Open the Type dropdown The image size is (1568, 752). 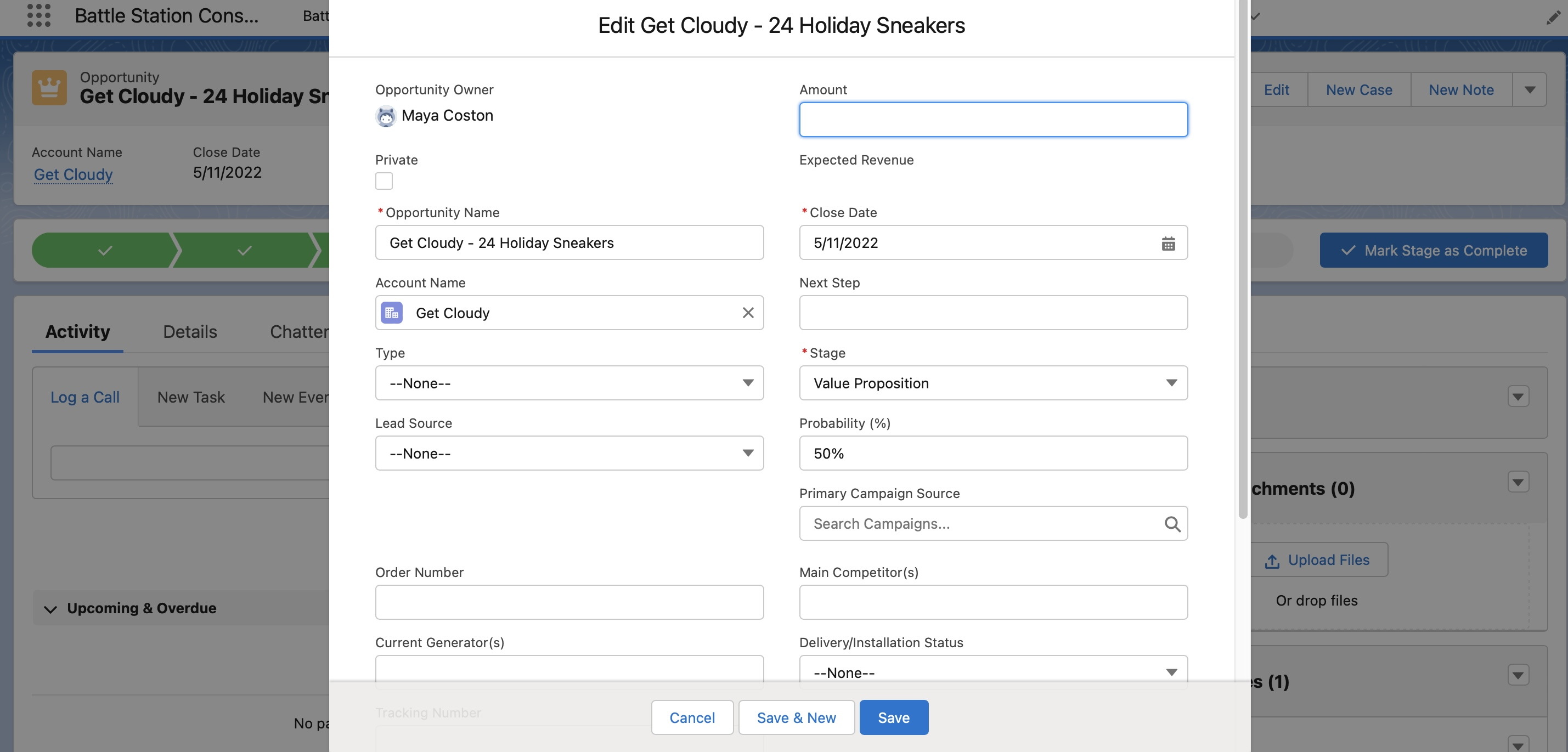(568, 383)
